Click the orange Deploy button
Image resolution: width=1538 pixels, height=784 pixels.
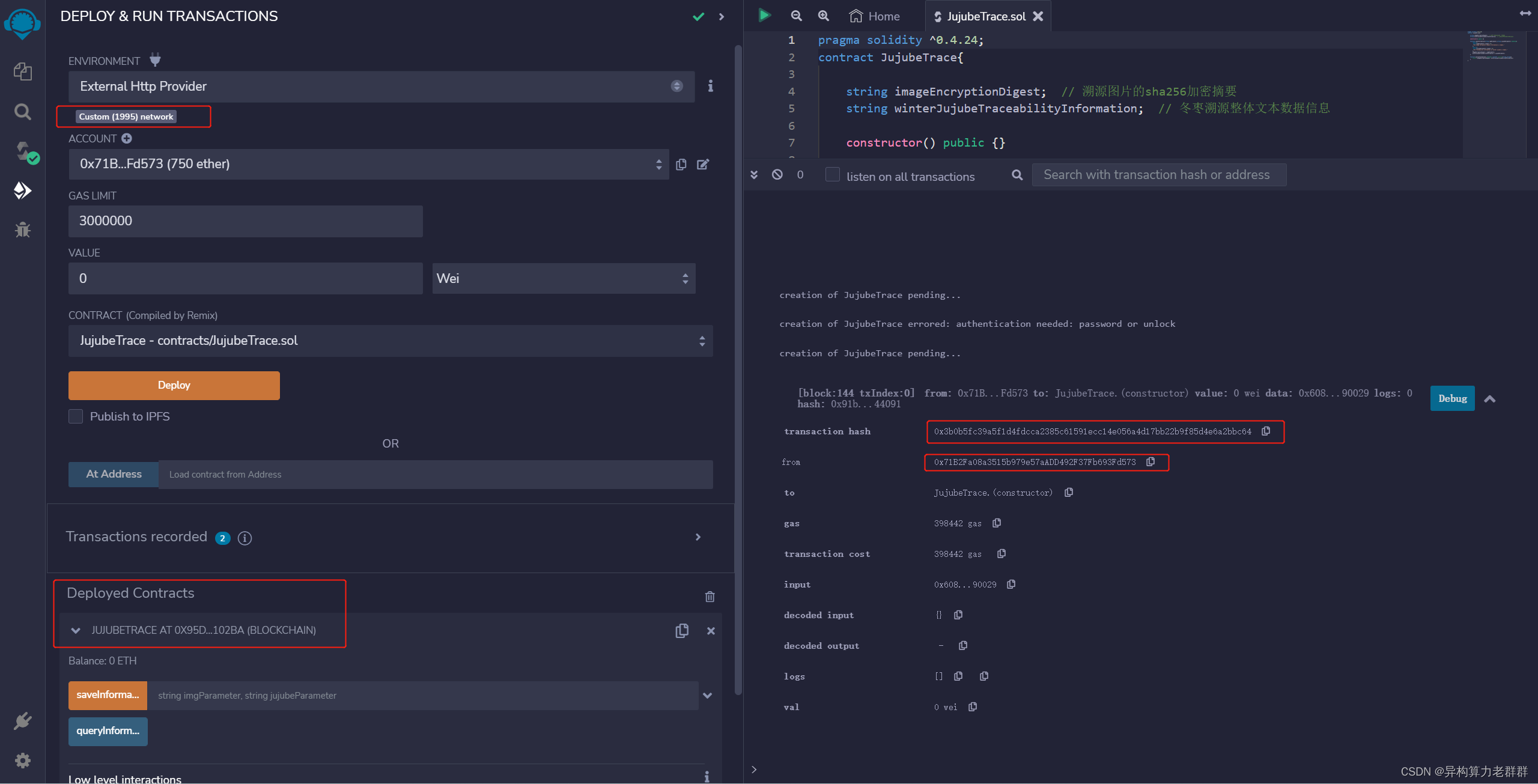tap(174, 385)
